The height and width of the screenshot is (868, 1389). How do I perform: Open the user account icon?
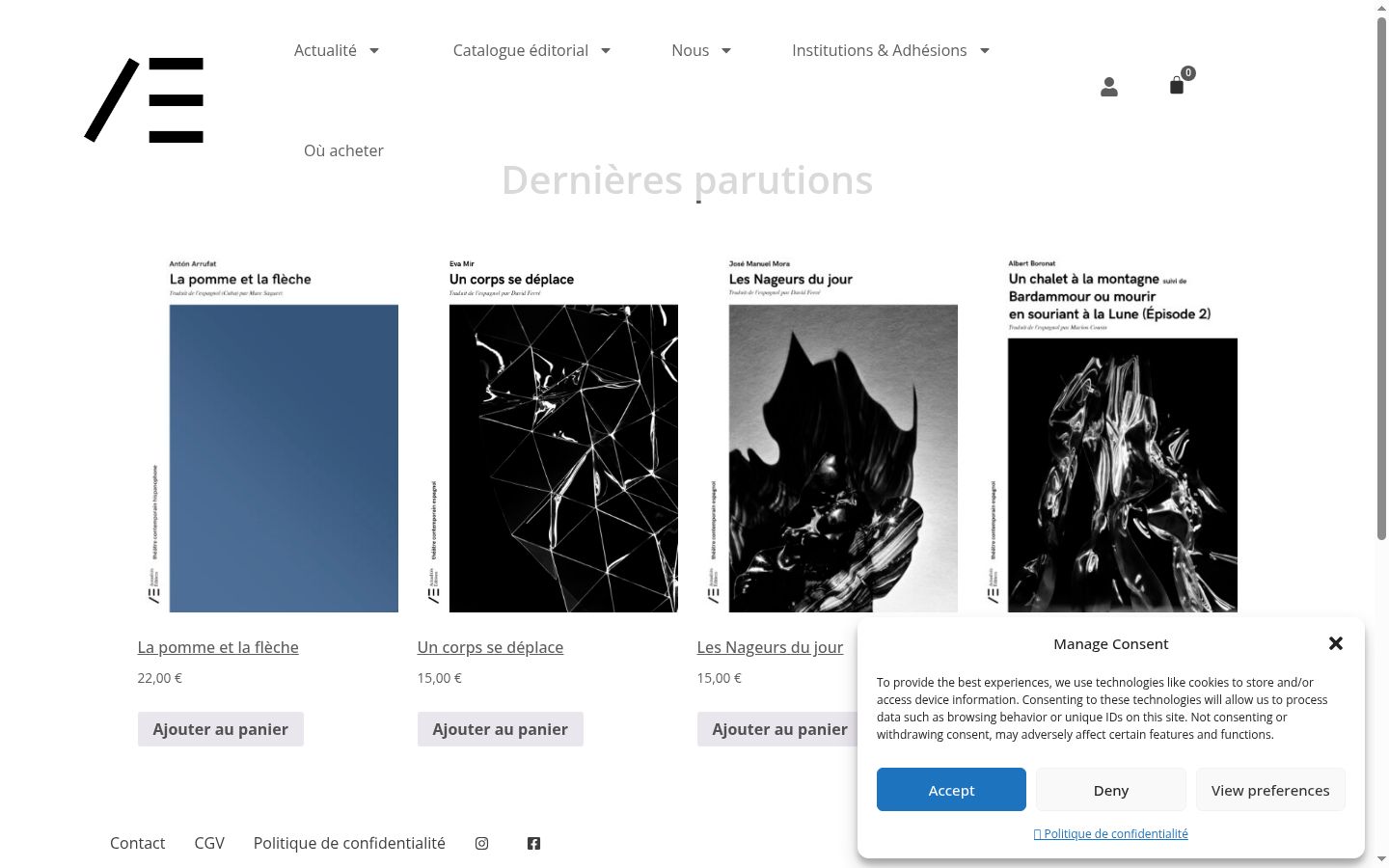[x=1109, y=87]
